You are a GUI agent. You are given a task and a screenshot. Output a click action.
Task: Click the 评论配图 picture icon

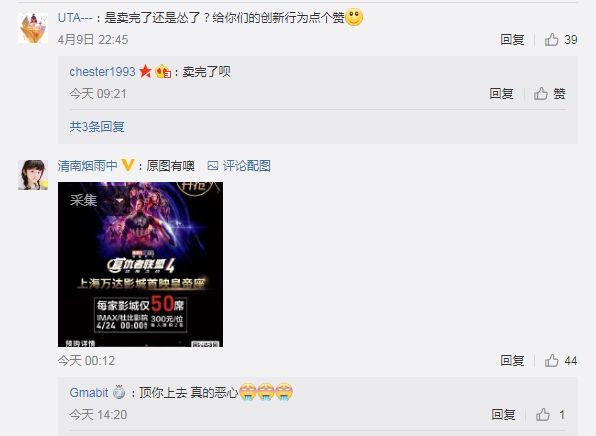click(x=212, y=166)
